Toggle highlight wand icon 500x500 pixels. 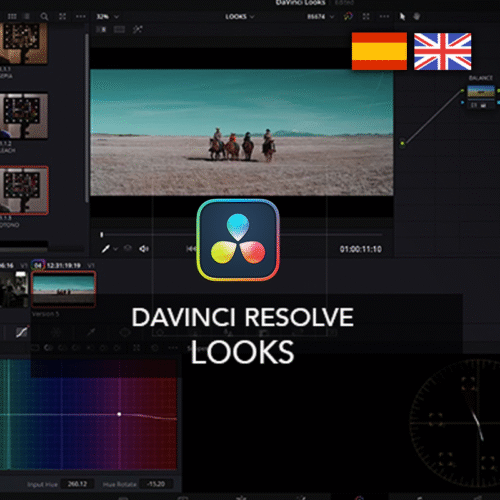(x=137, y=30)
